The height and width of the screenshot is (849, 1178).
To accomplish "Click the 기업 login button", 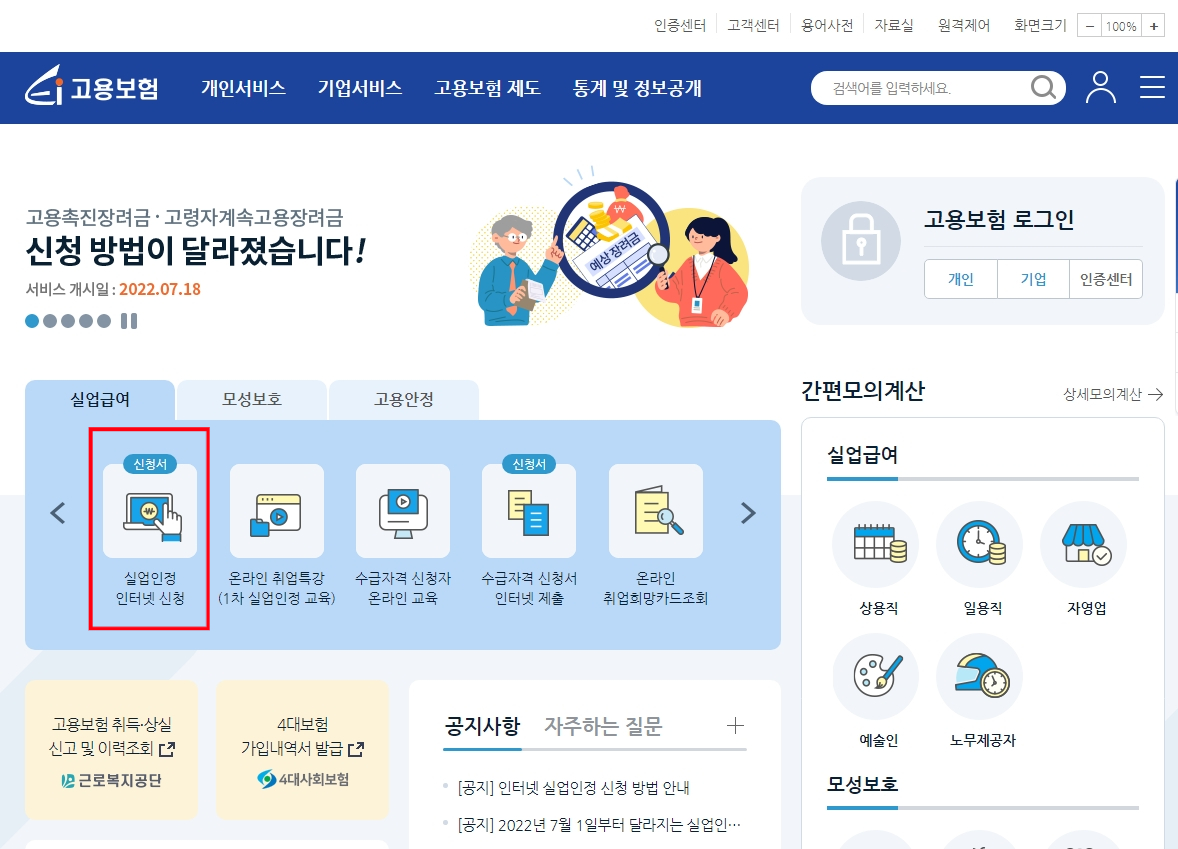I will pyautogui.click(x=1034, y=279).
